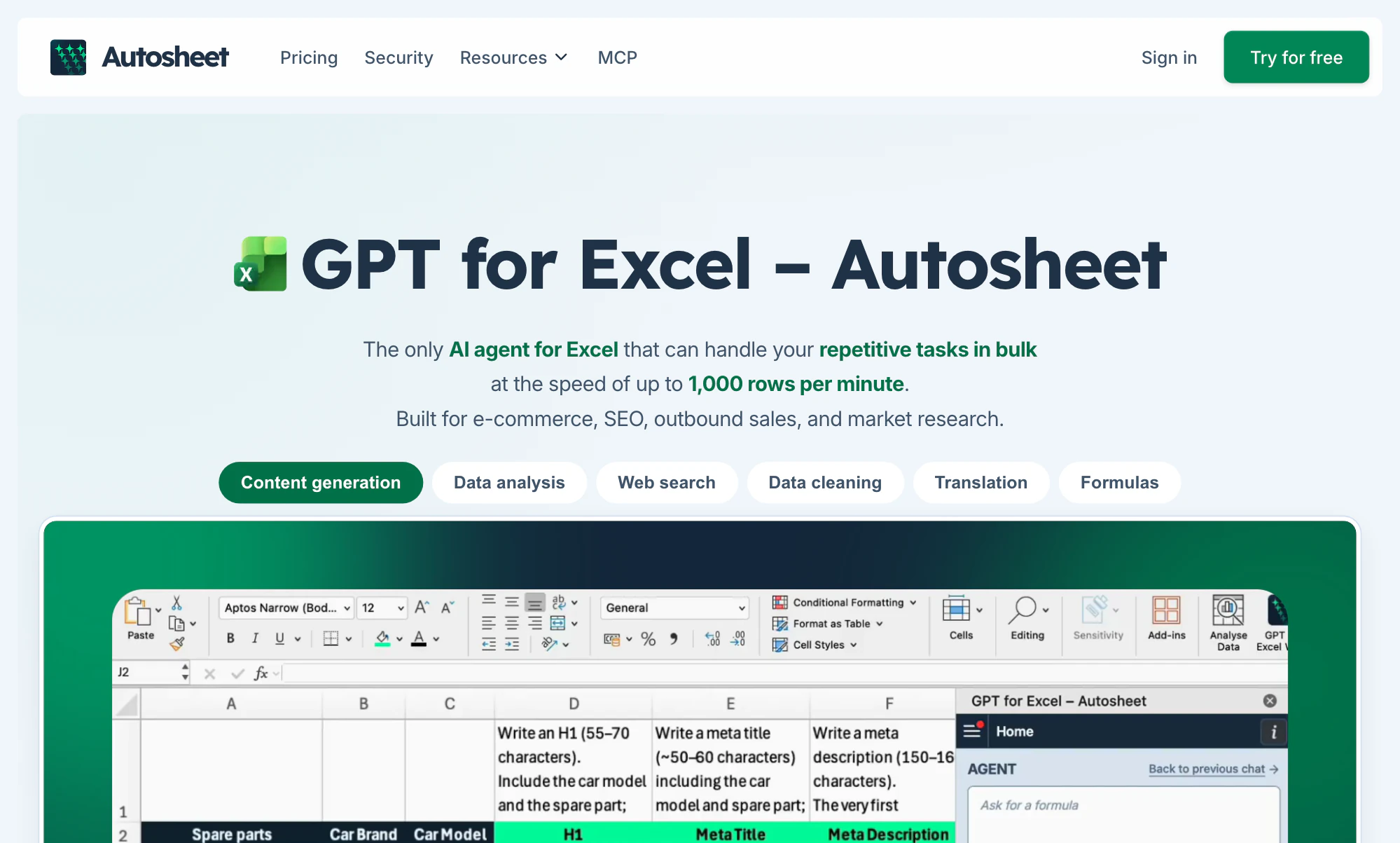Open the General number format dropdown
Screen dimensions: 1400x843
(674, 608)
